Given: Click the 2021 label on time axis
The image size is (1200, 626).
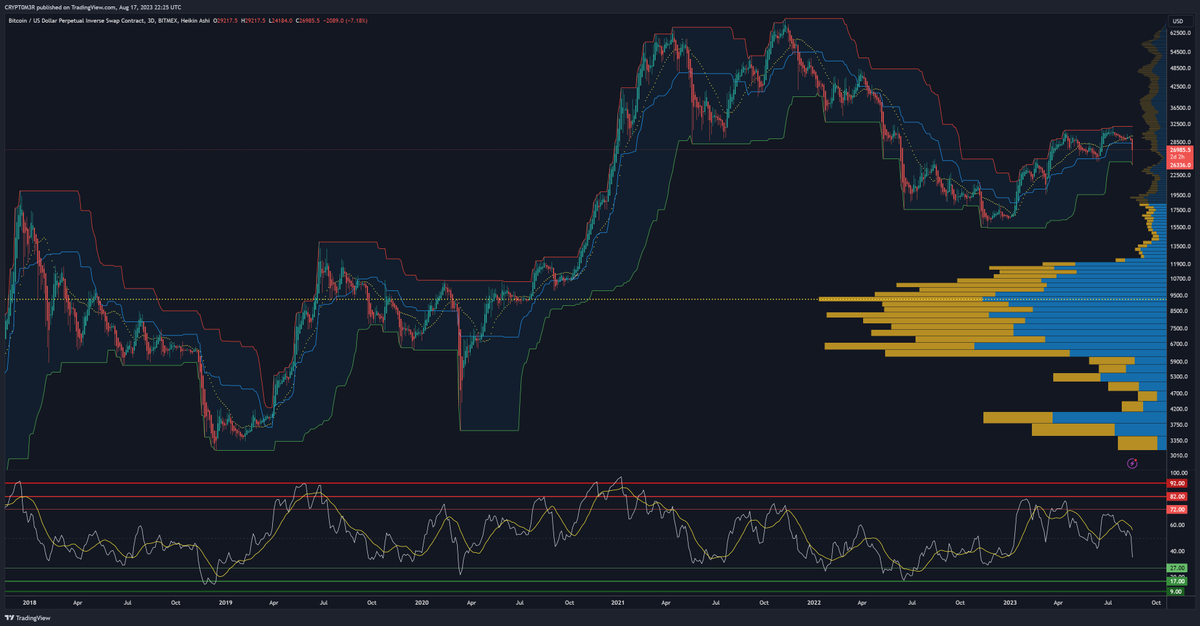Looking at the screenshot, I should tap(618, 603).
